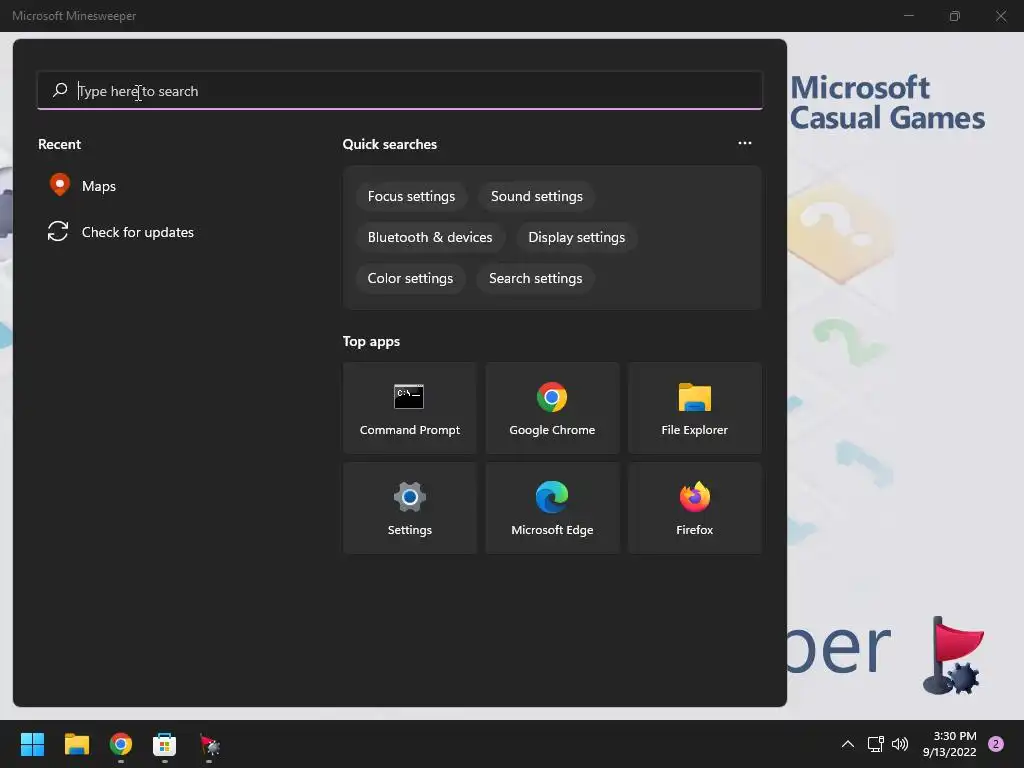Launch Google Chrome from Top apps
The image size is (1024, 768).
(x=552, y=408)
